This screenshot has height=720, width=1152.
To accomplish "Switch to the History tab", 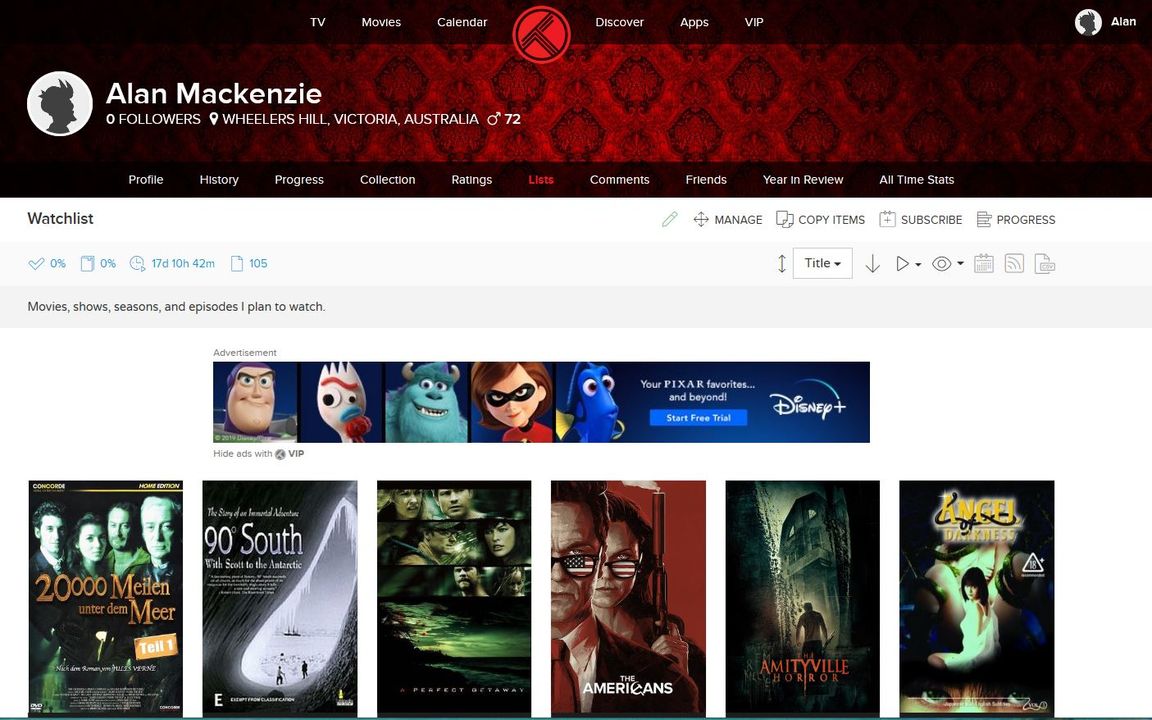I will click(219, 180).
